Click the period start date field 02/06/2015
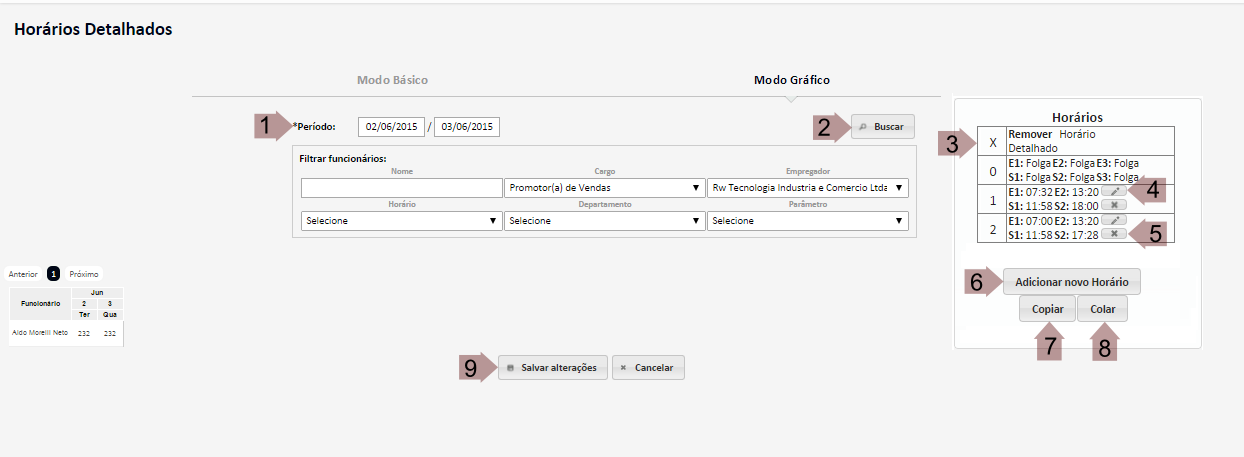Screen dimensions: 1244x457 (x=391, y=127)
